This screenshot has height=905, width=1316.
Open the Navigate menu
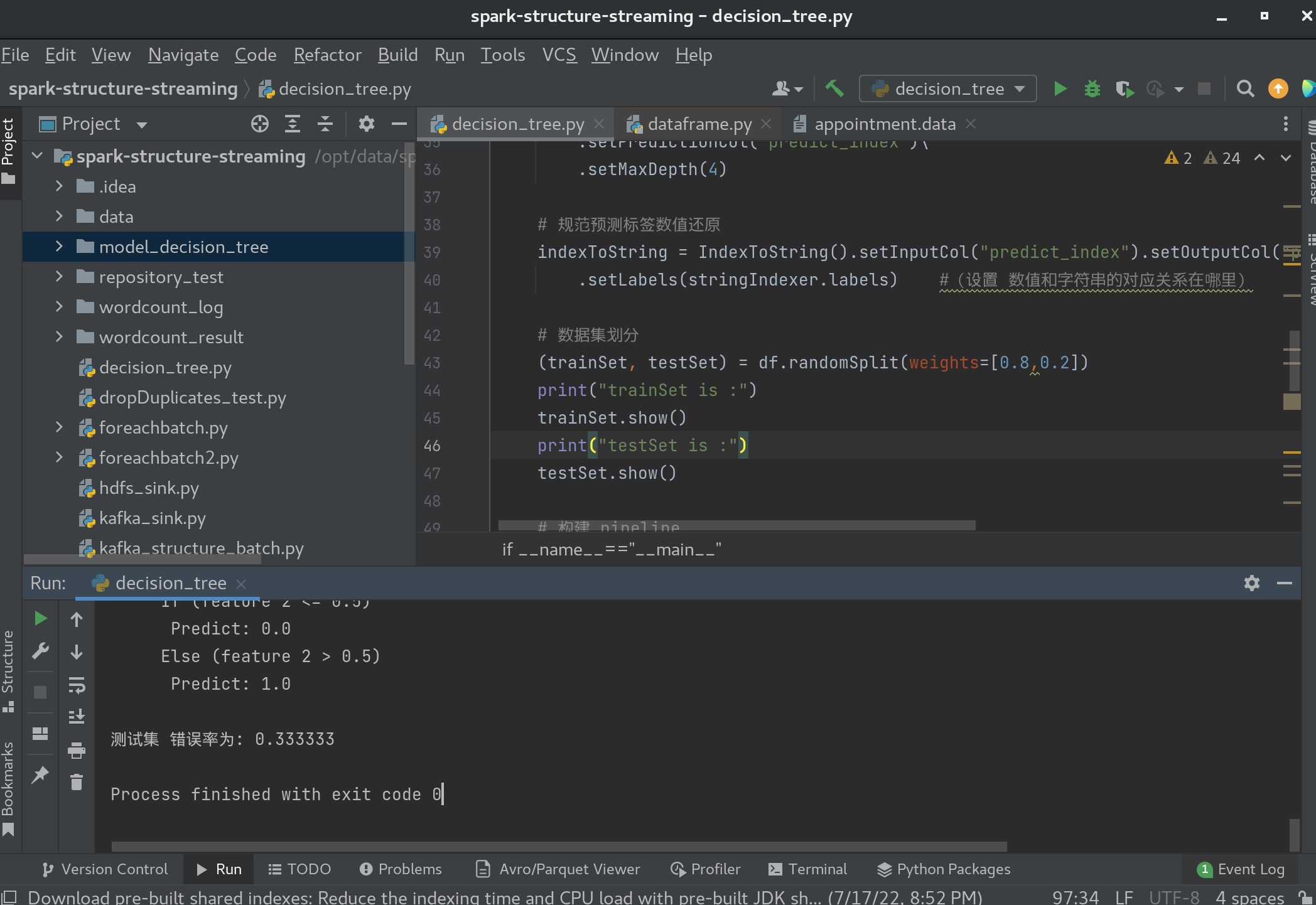pos(183,55)
